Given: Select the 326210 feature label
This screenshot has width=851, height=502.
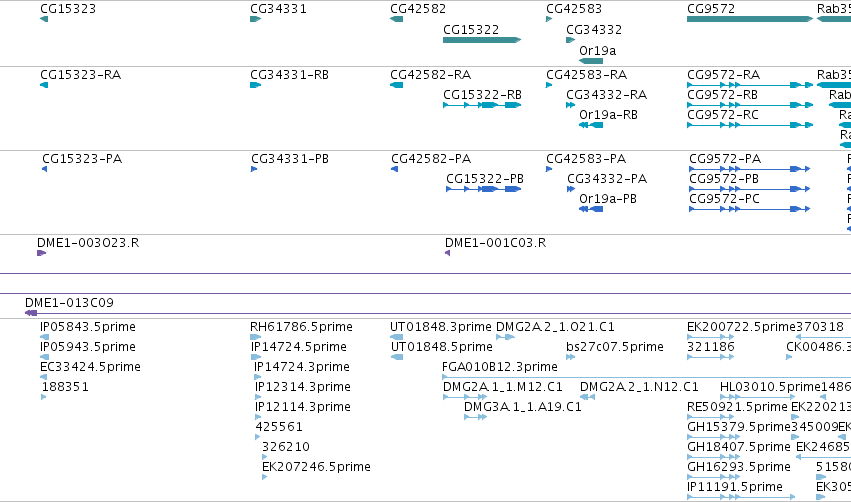Looking at the screenshot, I should click(286, 447).
